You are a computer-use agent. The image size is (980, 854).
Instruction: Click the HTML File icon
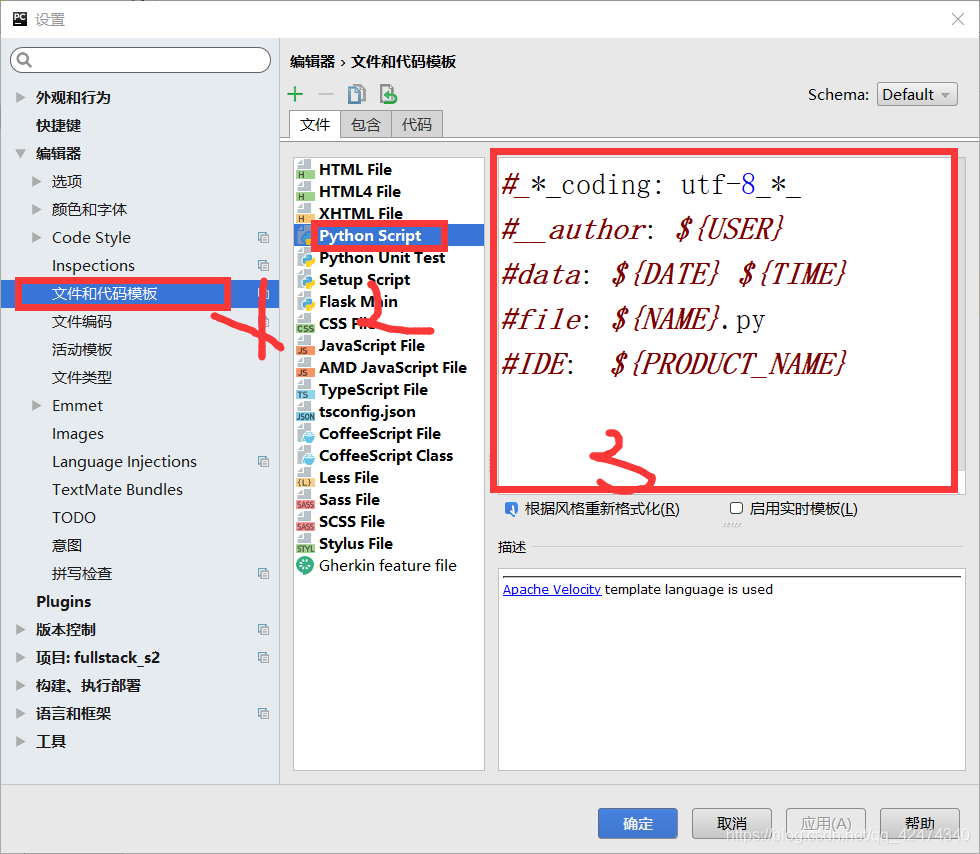pos(305,169)
